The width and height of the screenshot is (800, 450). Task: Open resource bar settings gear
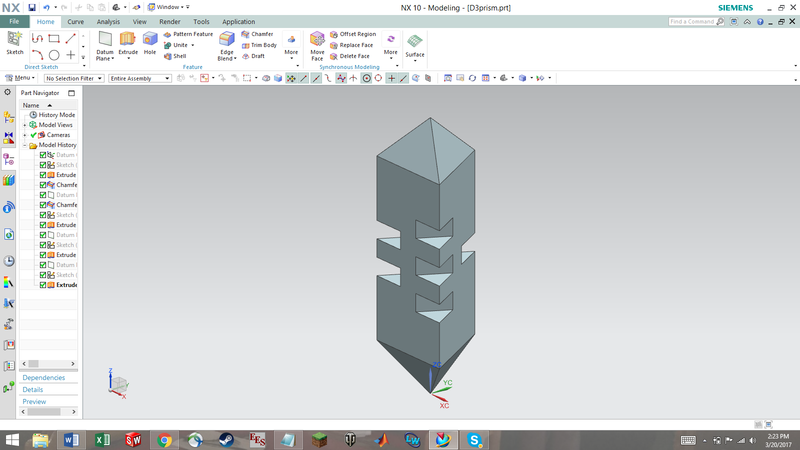8,92
